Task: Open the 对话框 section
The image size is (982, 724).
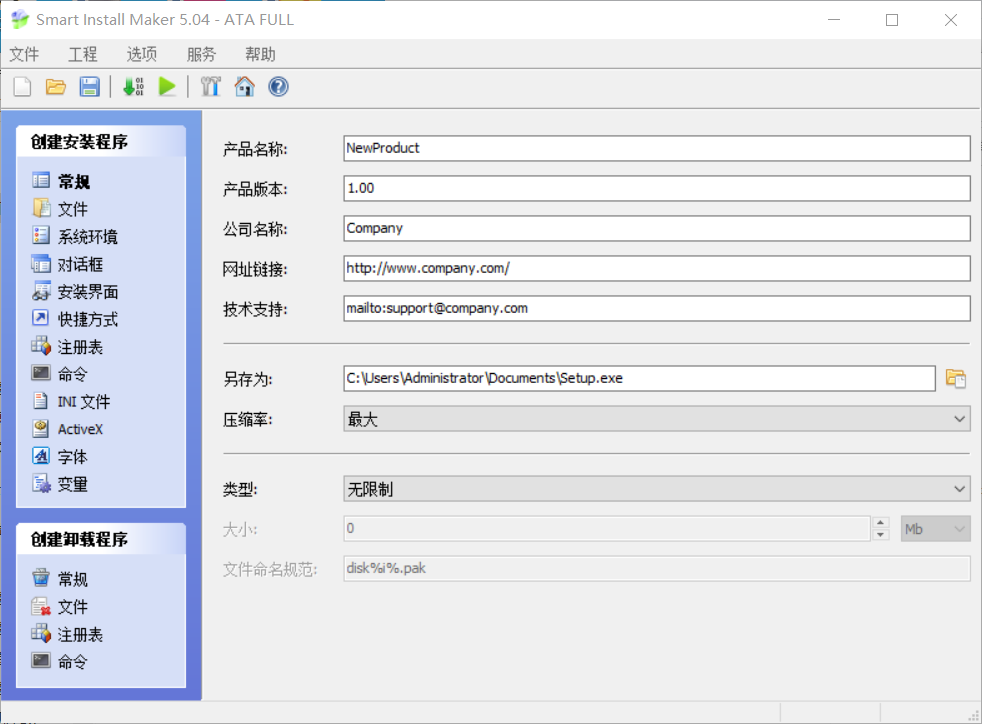Action: pyautogui.click(x=67, y=264)
